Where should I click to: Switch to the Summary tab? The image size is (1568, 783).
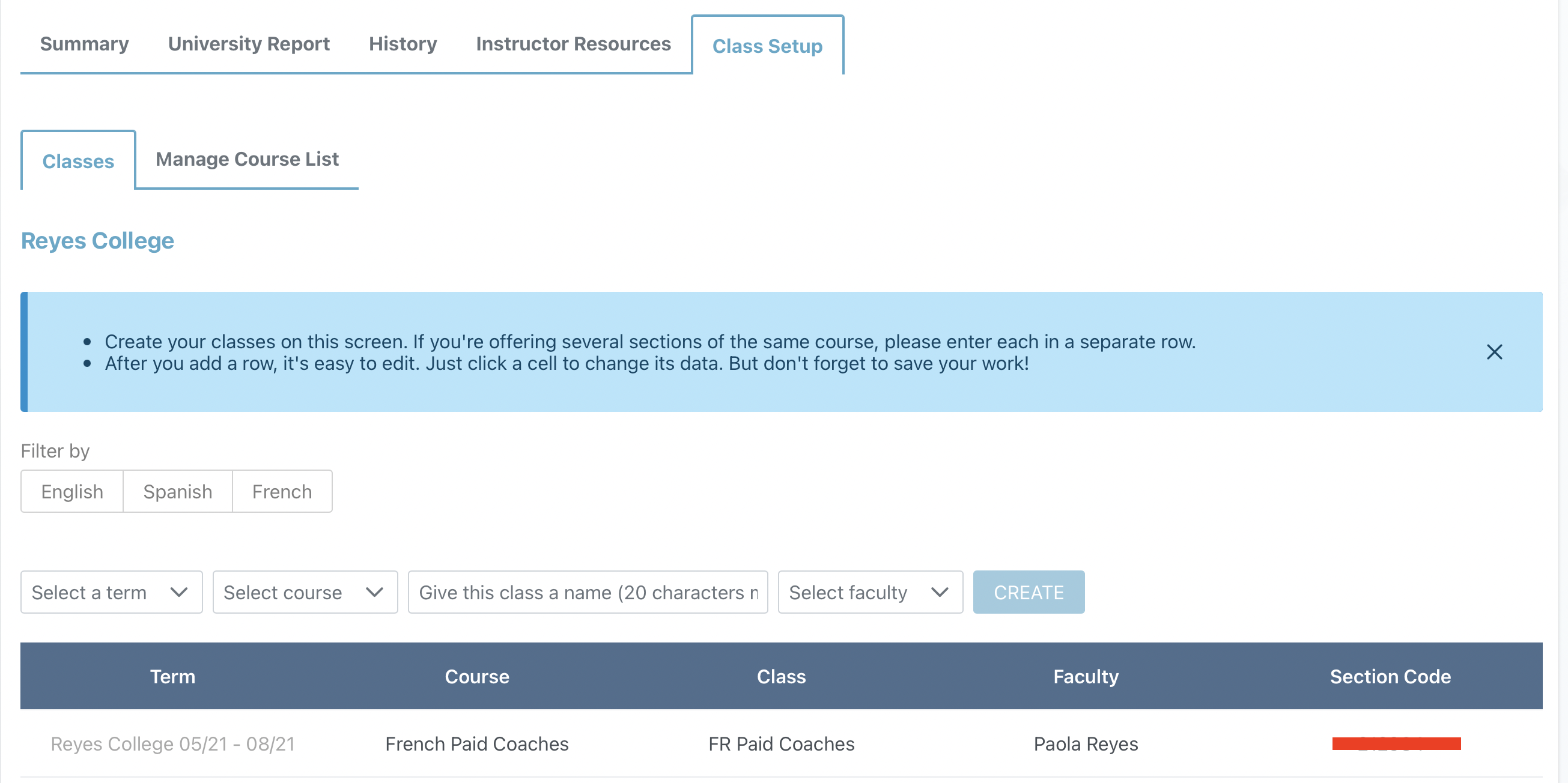click(x=85, y=44)
